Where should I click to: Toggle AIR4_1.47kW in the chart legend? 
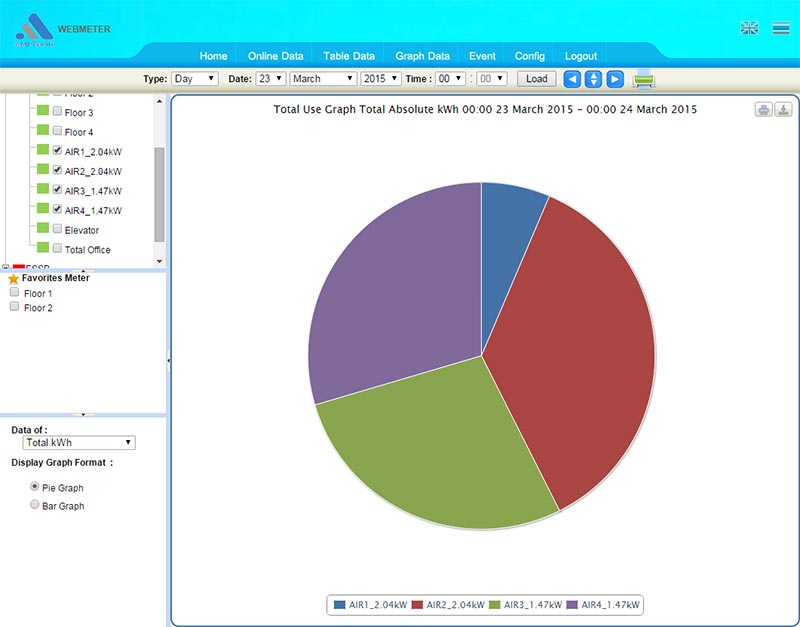[x=603, y=605]
